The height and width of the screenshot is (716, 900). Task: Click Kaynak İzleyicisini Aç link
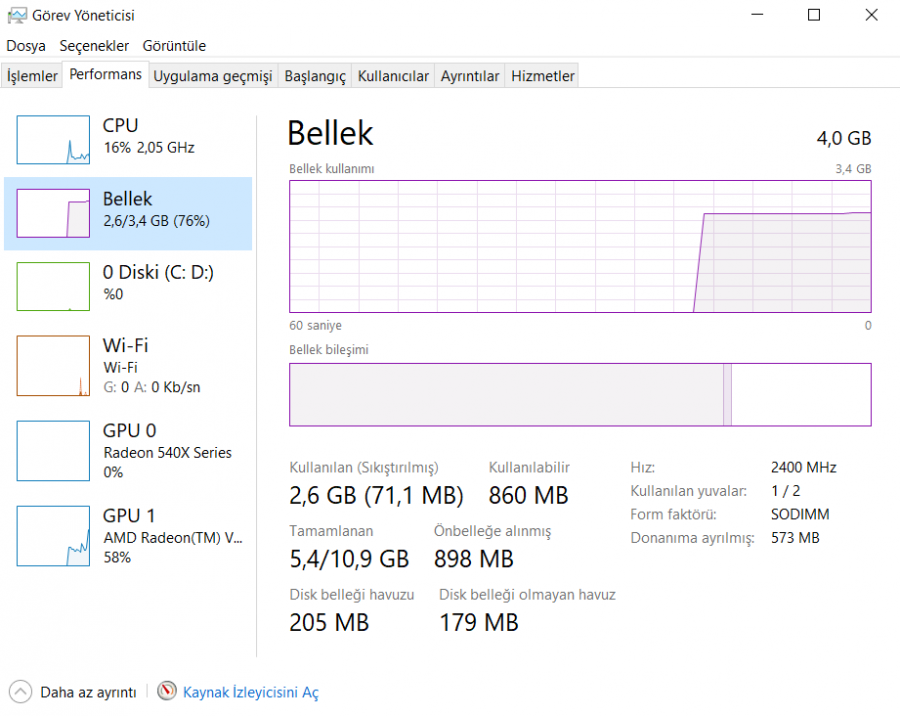coord(250,692)
